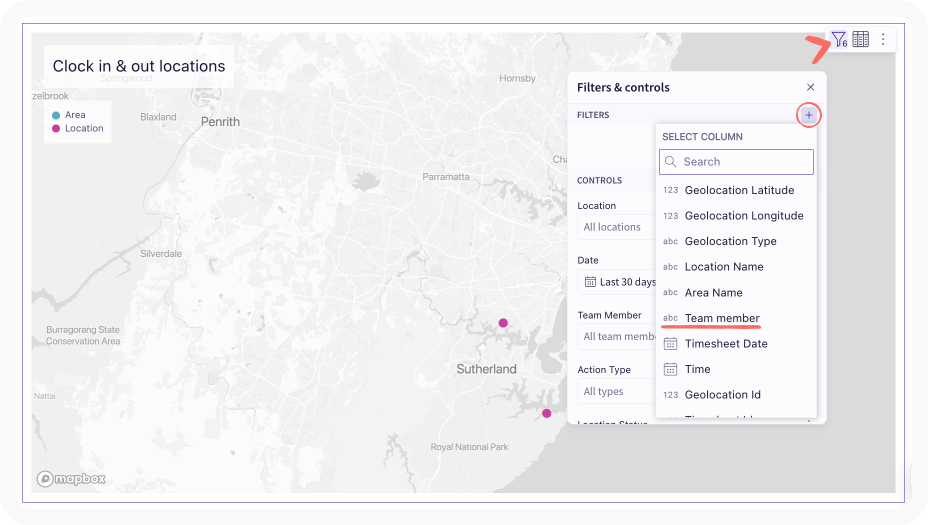Click the Clock in & out locations title

click(139, 66)
